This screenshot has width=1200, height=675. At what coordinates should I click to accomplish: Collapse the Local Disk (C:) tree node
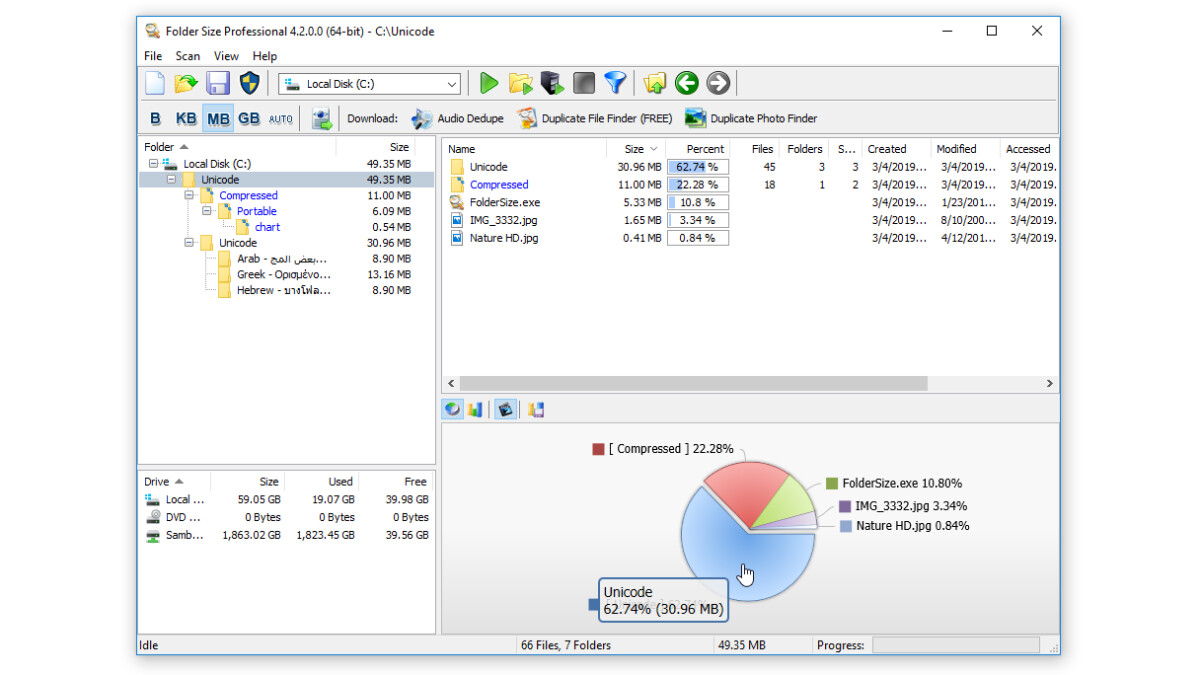coord(153,164)
